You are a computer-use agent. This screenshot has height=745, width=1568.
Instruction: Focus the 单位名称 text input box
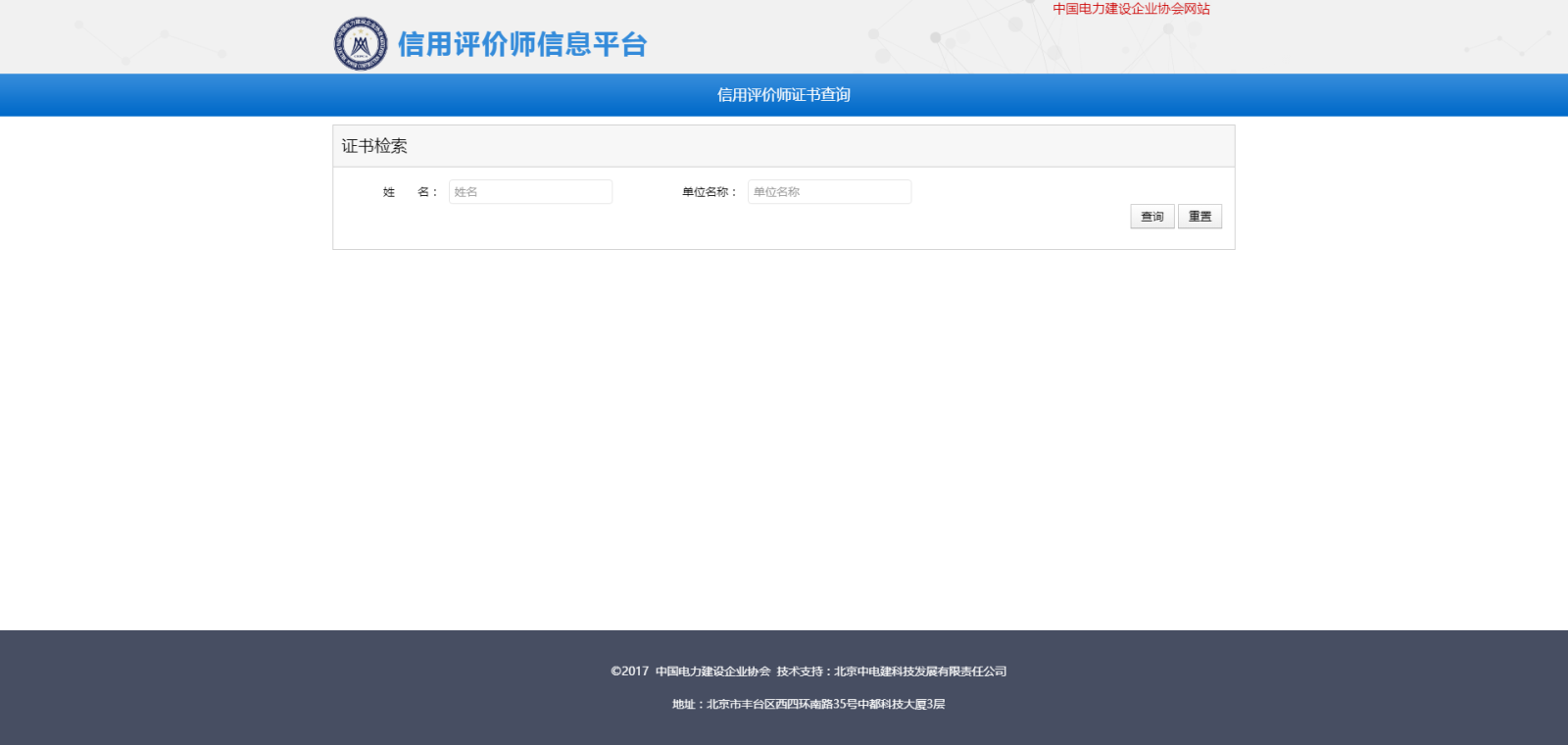click(829, 192)
